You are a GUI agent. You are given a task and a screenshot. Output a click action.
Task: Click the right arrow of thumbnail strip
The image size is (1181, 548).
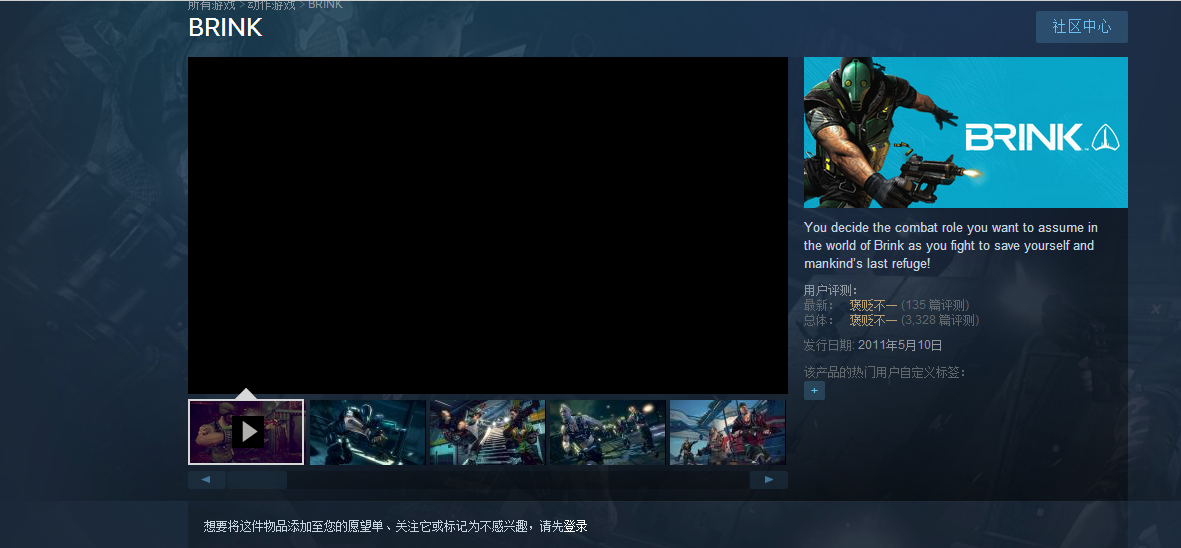[769, 480]
